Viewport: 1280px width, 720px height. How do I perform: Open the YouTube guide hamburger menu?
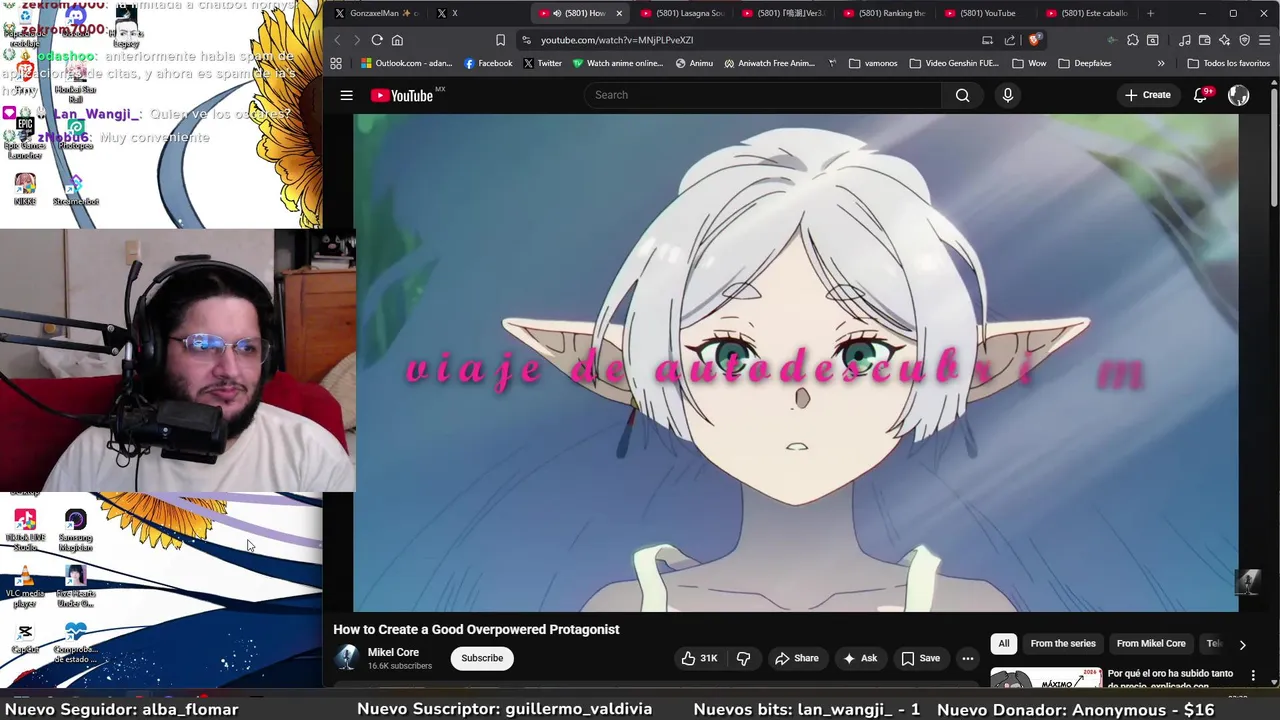346,95
